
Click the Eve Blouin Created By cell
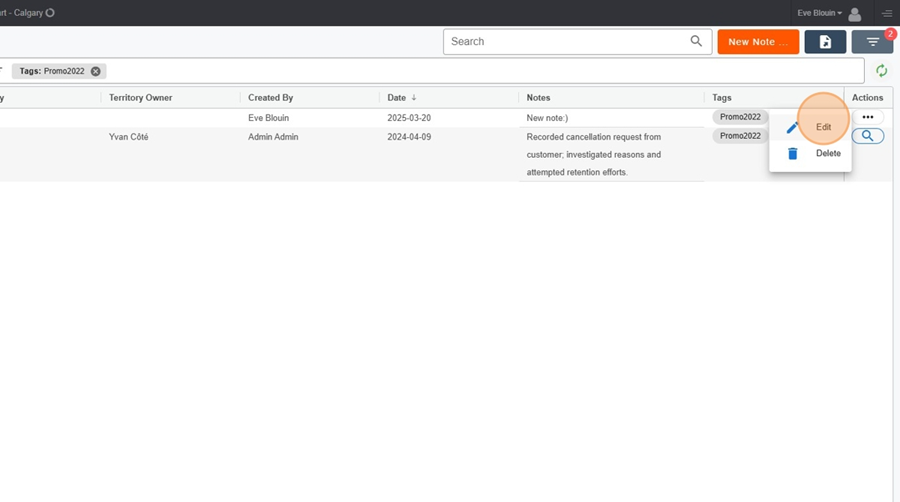point(268,118)
